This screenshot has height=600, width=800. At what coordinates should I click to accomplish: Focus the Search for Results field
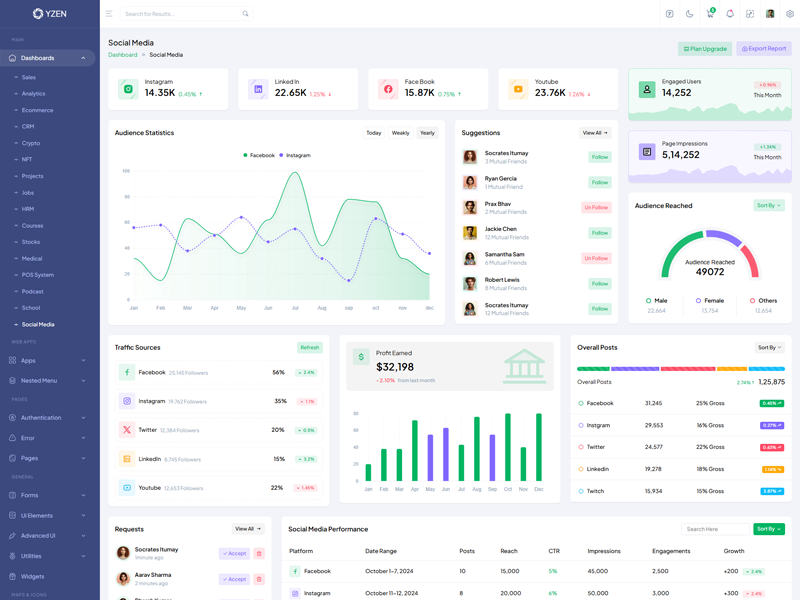tap(180, 14)
